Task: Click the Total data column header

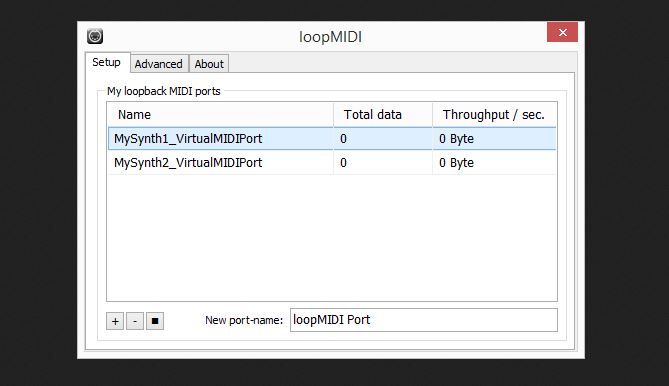Action: coord(383,114)
